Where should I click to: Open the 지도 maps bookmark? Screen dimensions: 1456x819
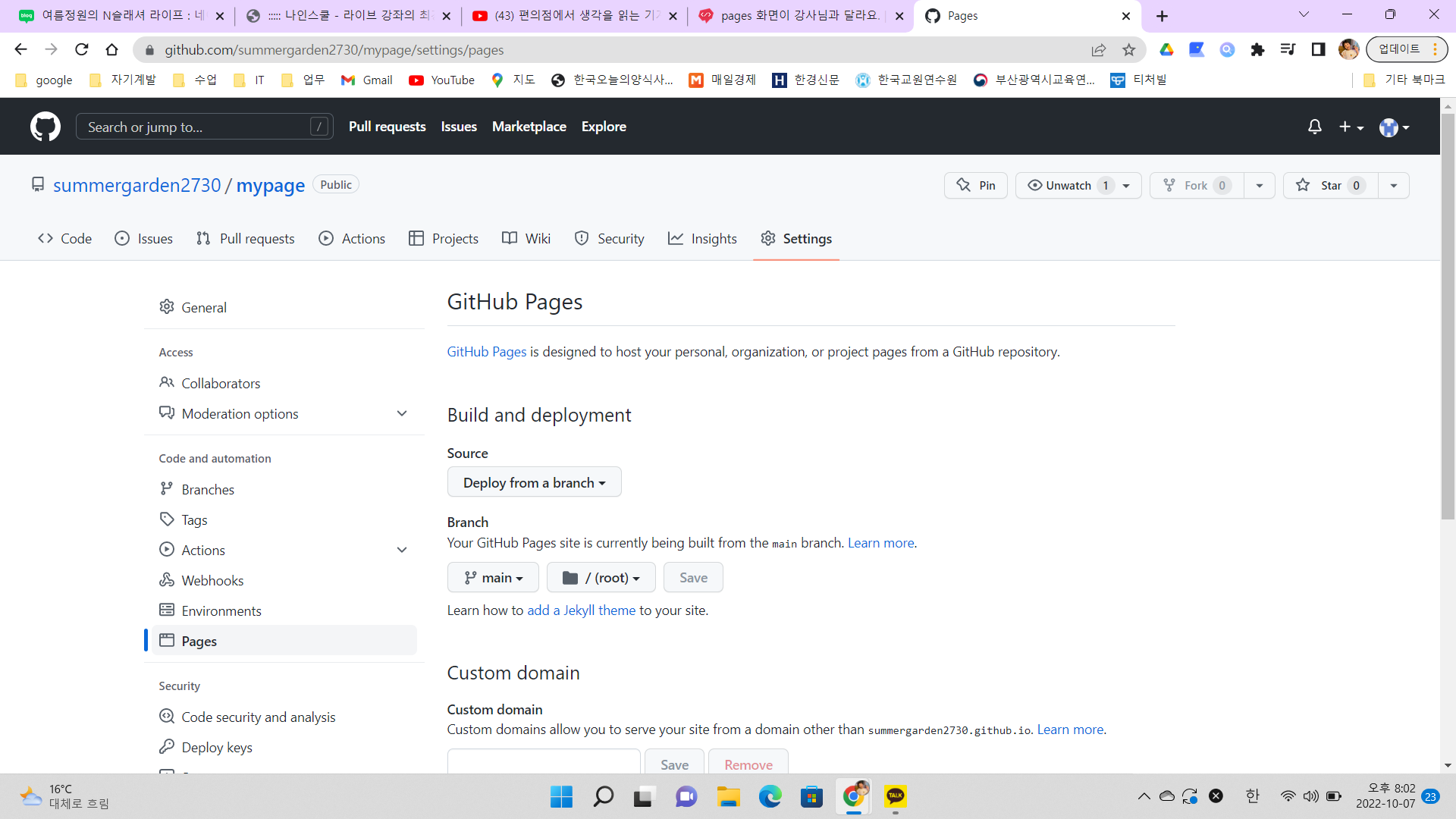513,80
